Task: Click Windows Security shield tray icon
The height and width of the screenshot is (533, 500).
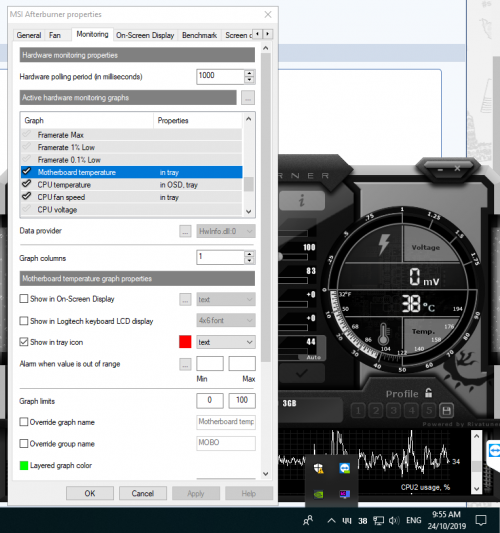Action: tap(318, 468)
